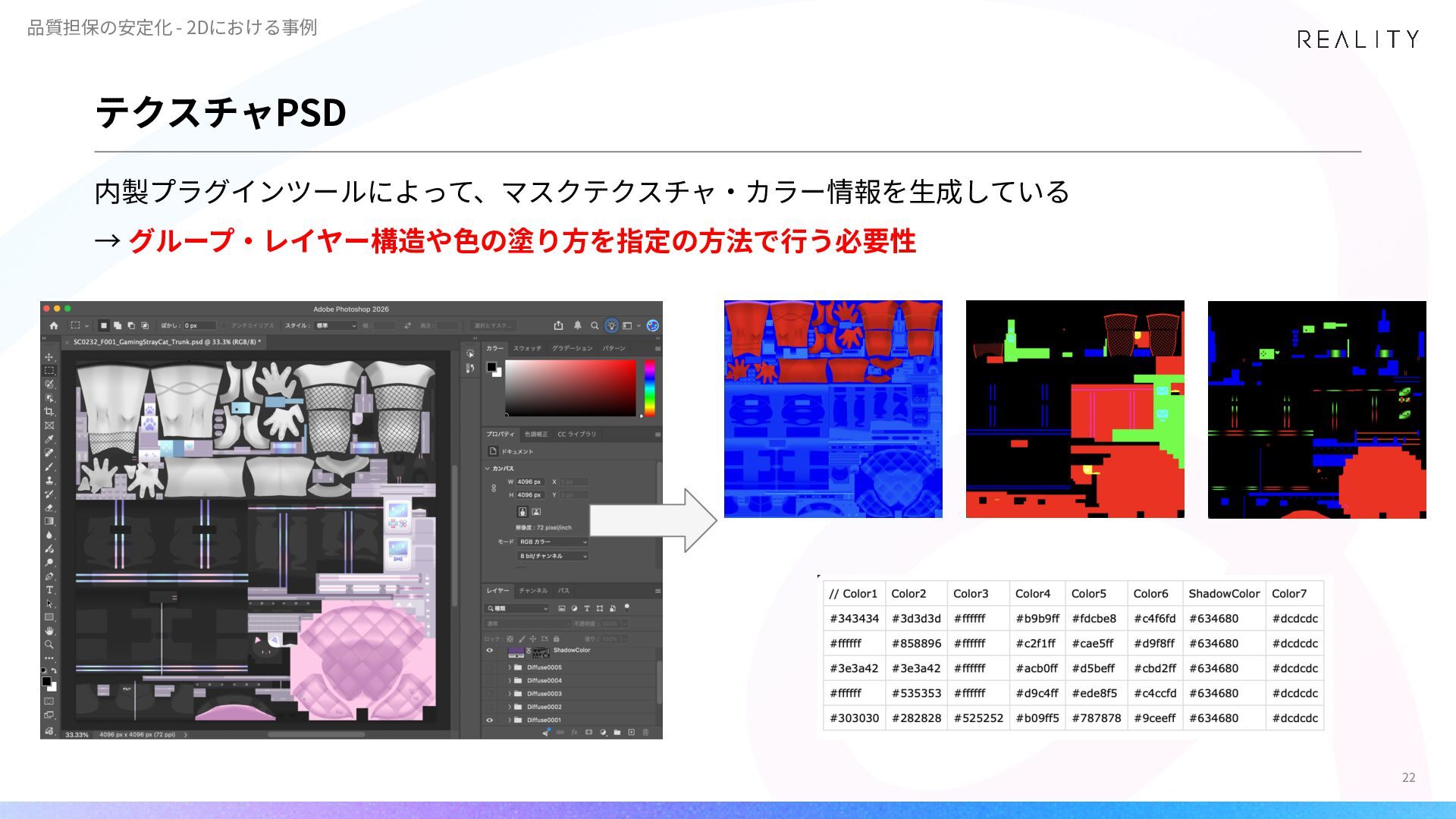Pick the Eyedropper tool
1456x819 pixels.
click(x=49, y=439)
